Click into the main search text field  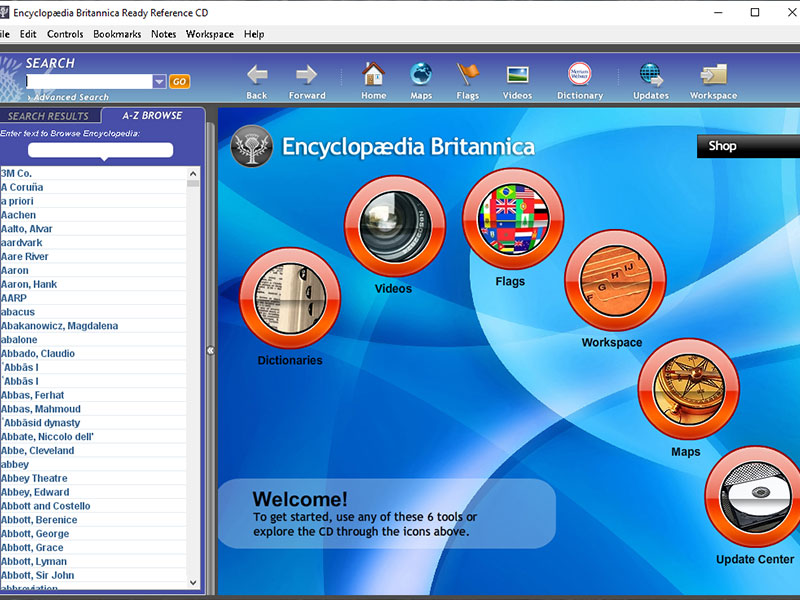89,82
